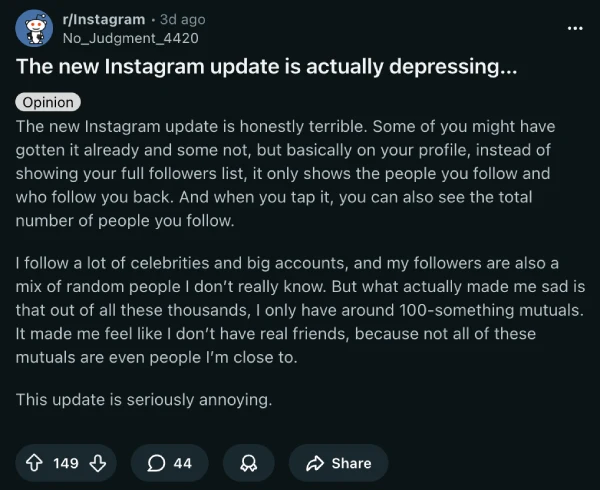Viewport: 600px width, 490px height.
Task: Open the three-dot post options menu
Action: (574, 27)
